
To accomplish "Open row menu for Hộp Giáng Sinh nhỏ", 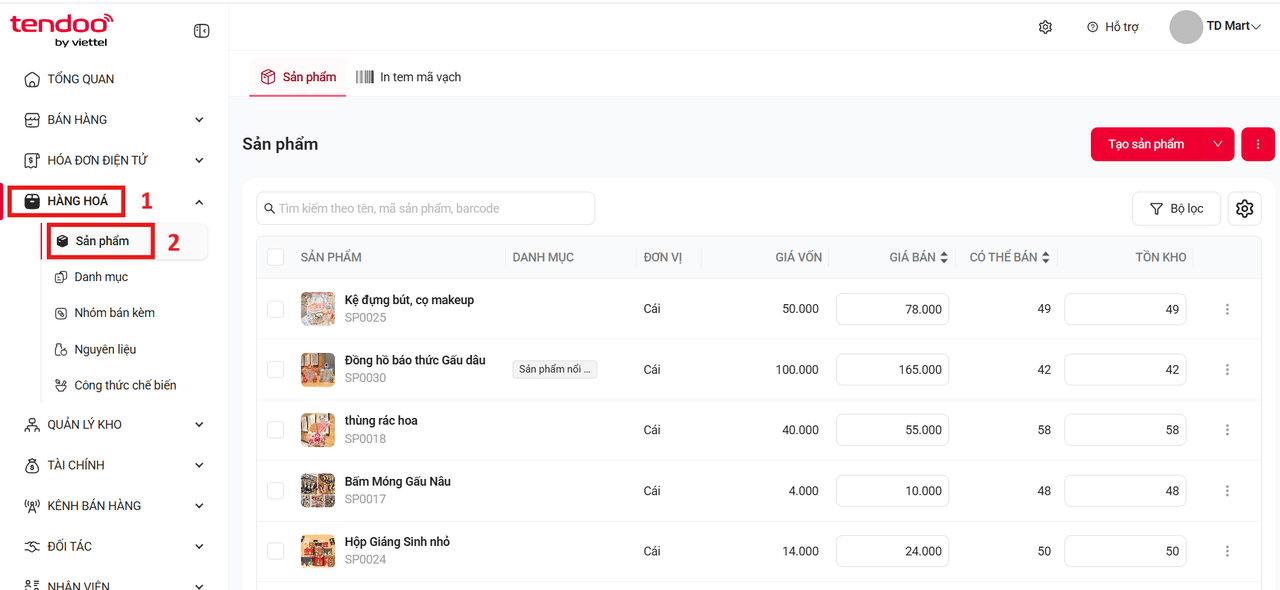I will [1227, 551].
